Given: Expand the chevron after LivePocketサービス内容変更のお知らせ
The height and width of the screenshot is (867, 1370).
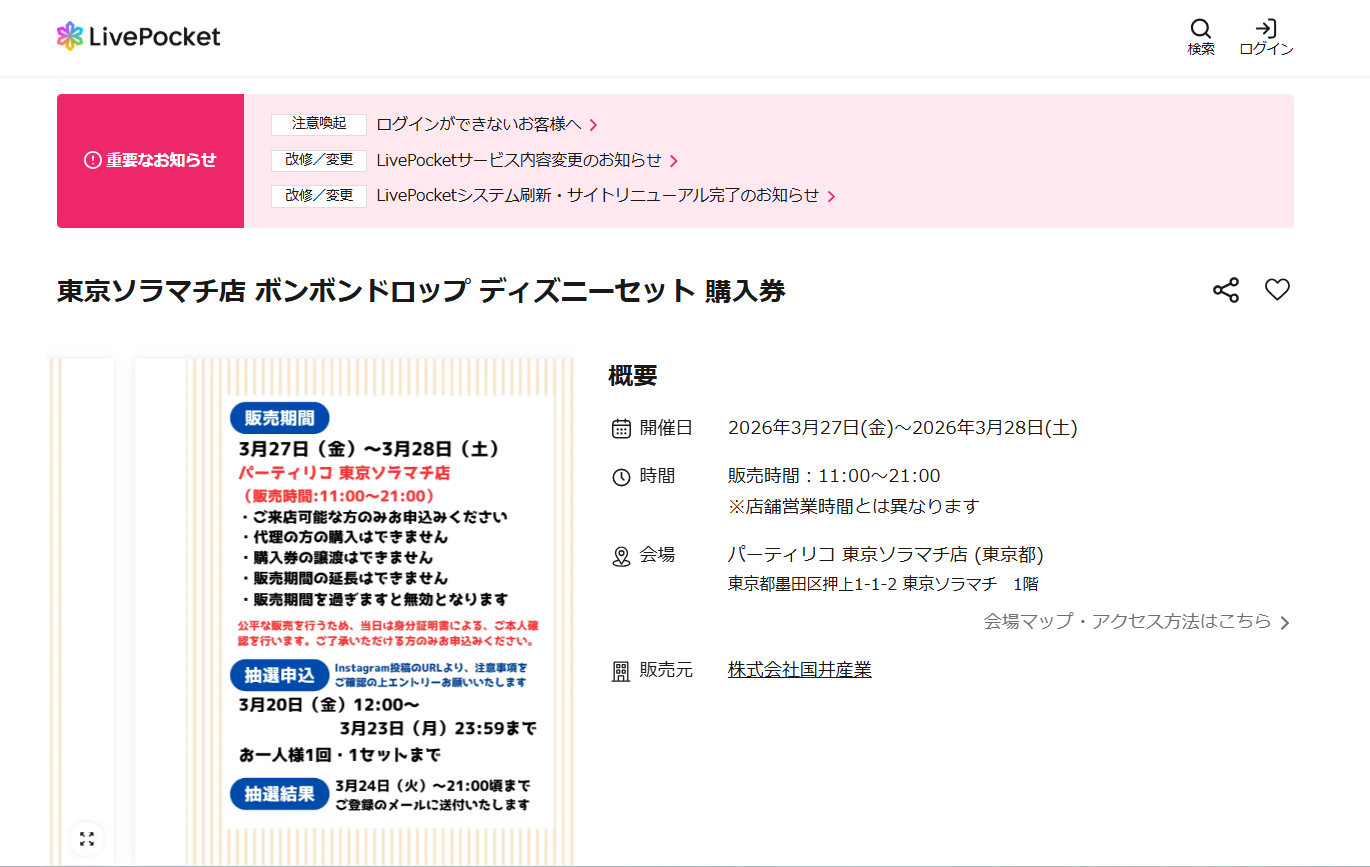Looking at the screenshot, I should [x=676, y=160].
